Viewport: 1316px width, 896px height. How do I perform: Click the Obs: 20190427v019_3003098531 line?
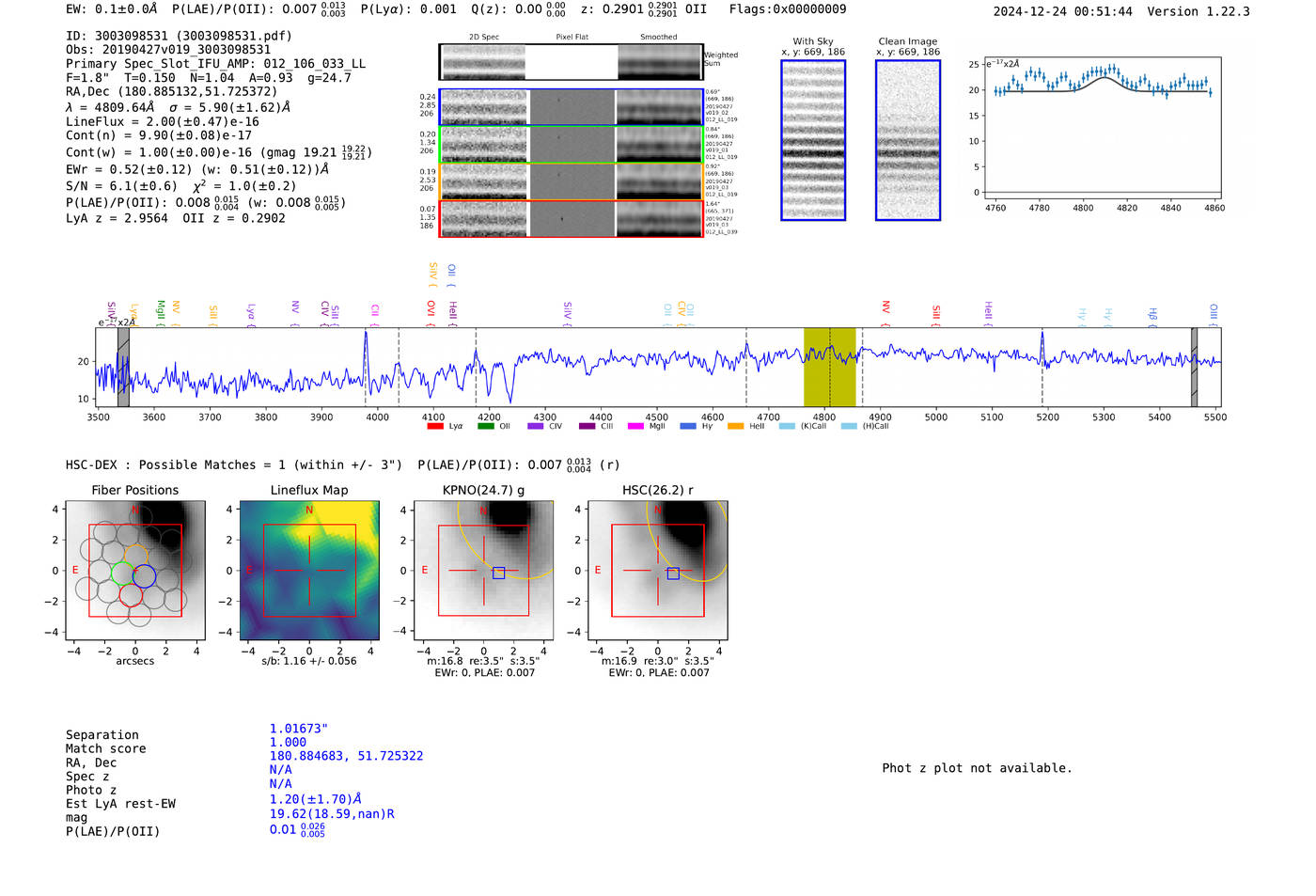click(168, 50)
